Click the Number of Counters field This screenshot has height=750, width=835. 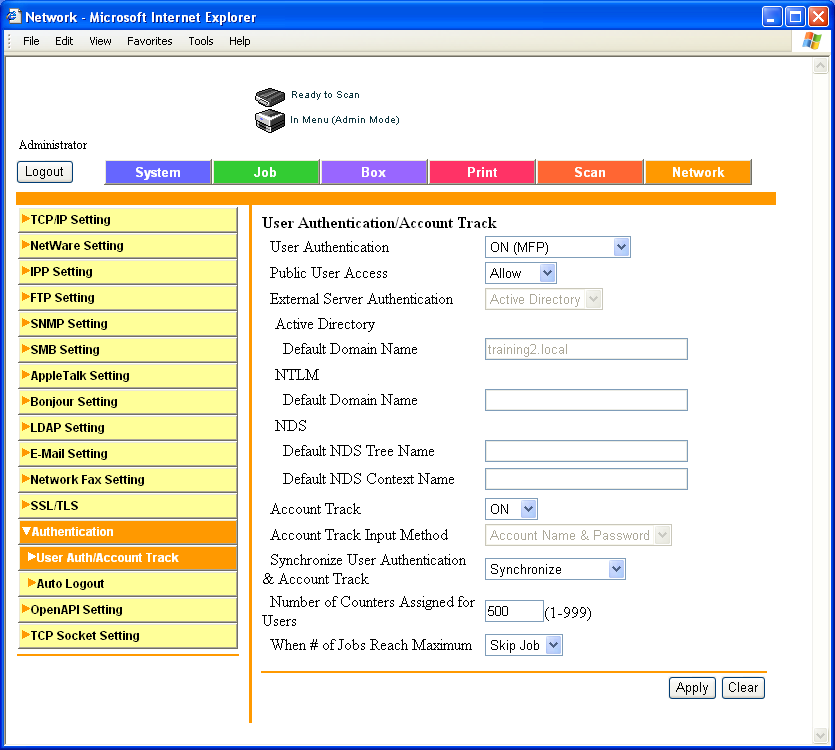click(x=514, y=611)
